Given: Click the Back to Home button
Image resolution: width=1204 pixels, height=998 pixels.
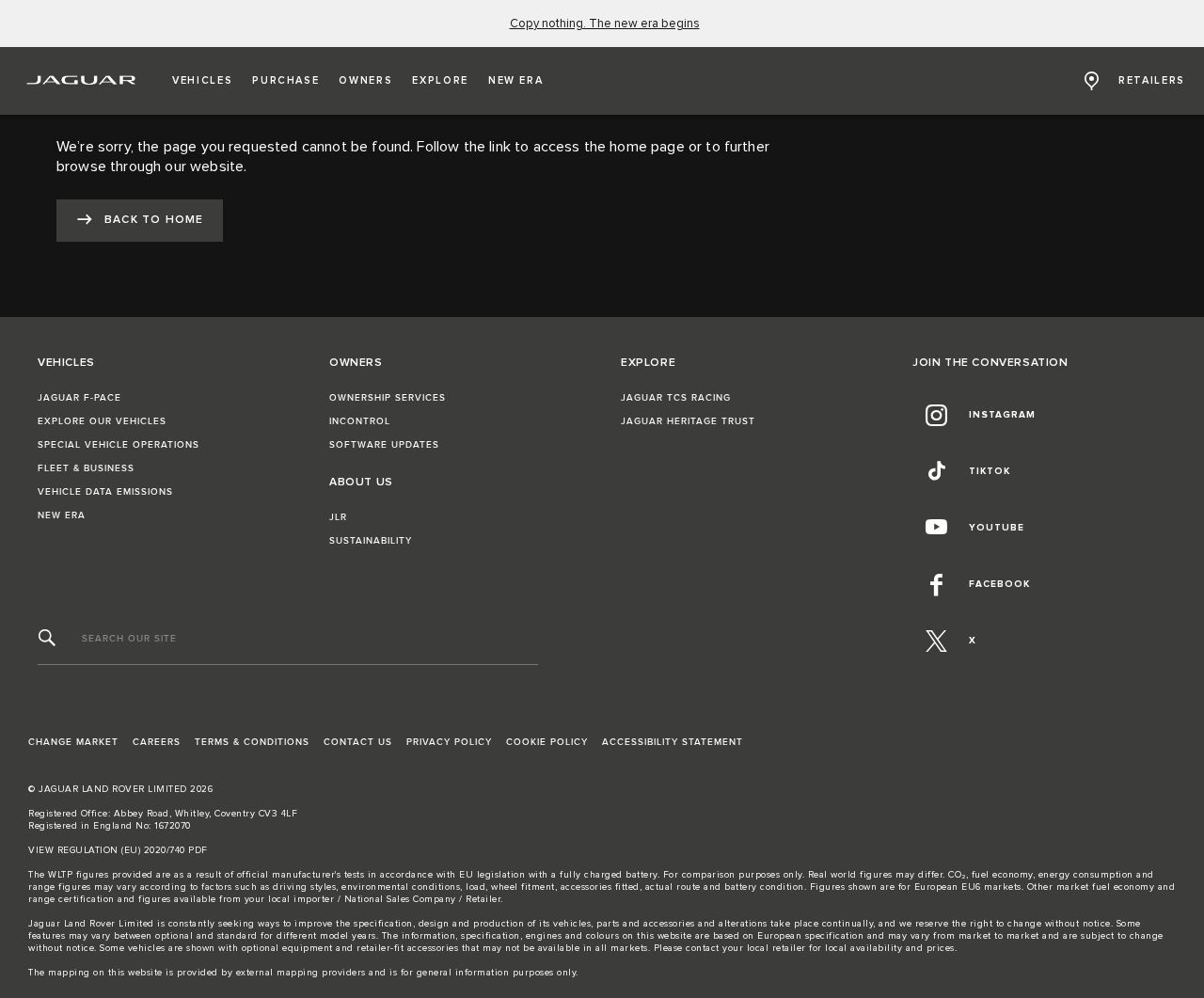Looking at the screenshot, I should [139, 220].
